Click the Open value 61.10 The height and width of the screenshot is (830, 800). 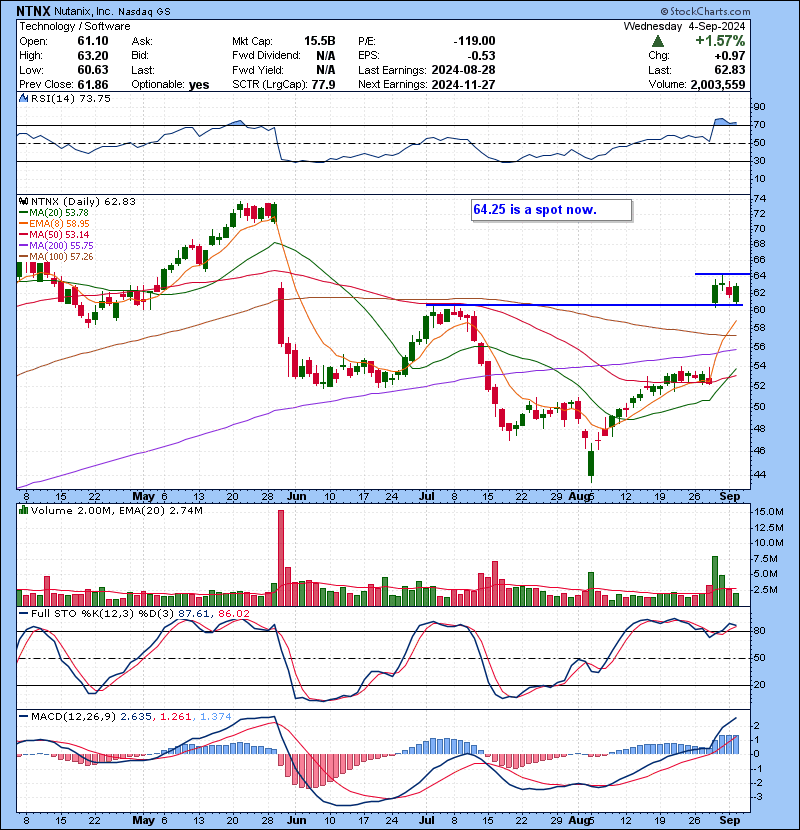(93, 41)
